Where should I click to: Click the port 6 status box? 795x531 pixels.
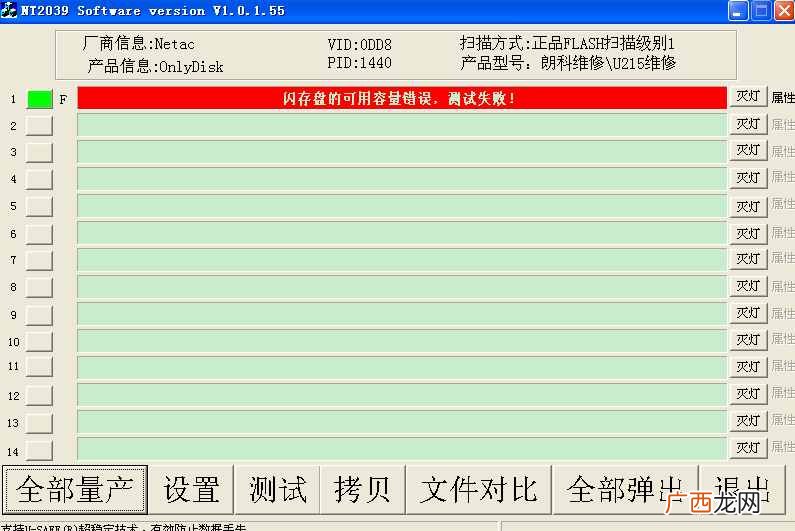(x=40, y=234)
